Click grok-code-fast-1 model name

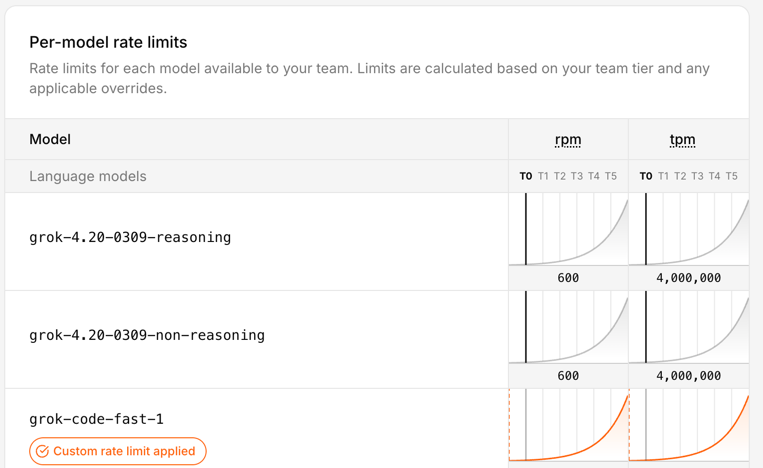[x=96, y=419]
